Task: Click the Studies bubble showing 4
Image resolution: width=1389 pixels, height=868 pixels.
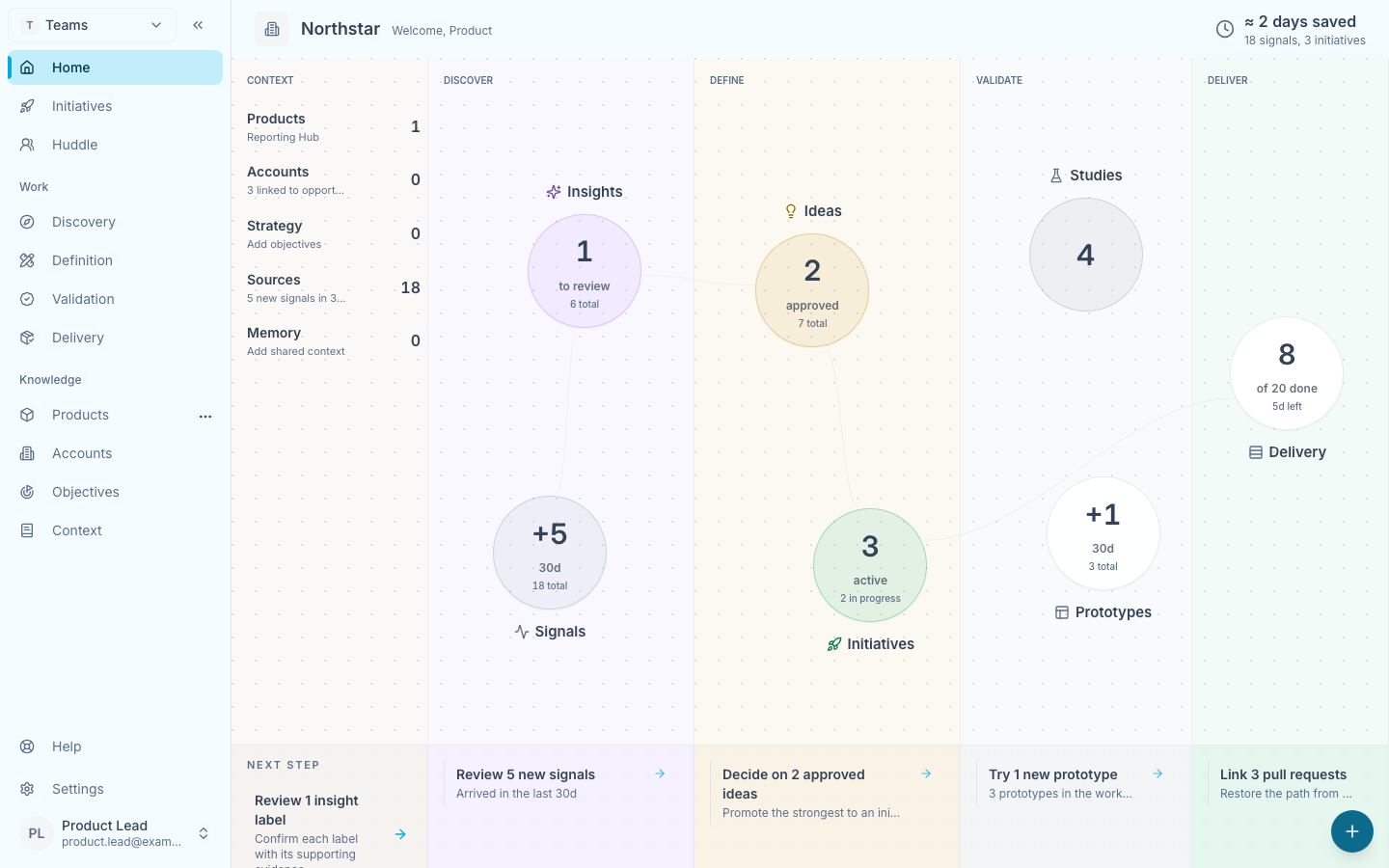Action: click(x=1086, y=255)
